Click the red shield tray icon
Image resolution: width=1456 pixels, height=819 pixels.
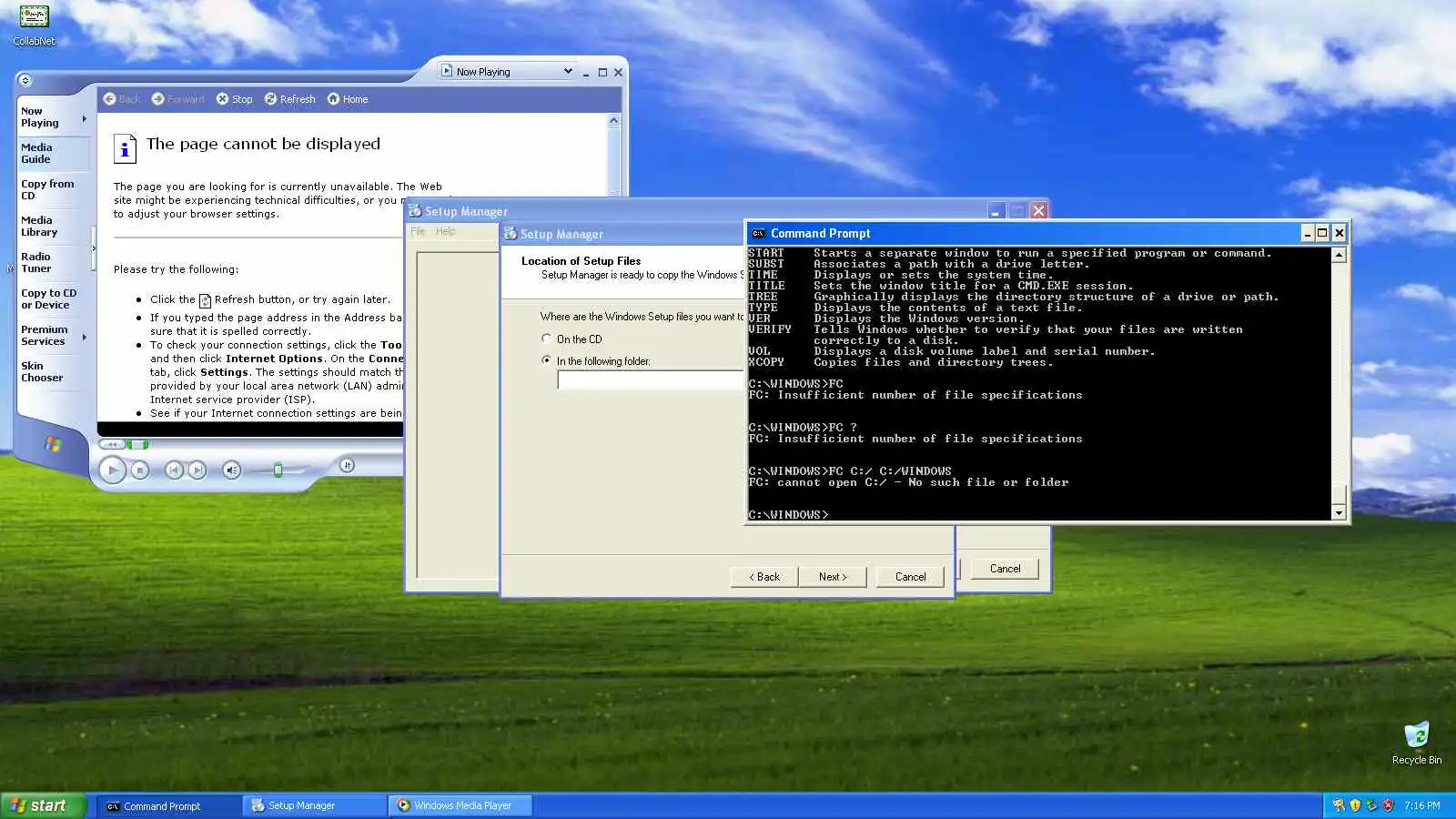[1388, 805]
